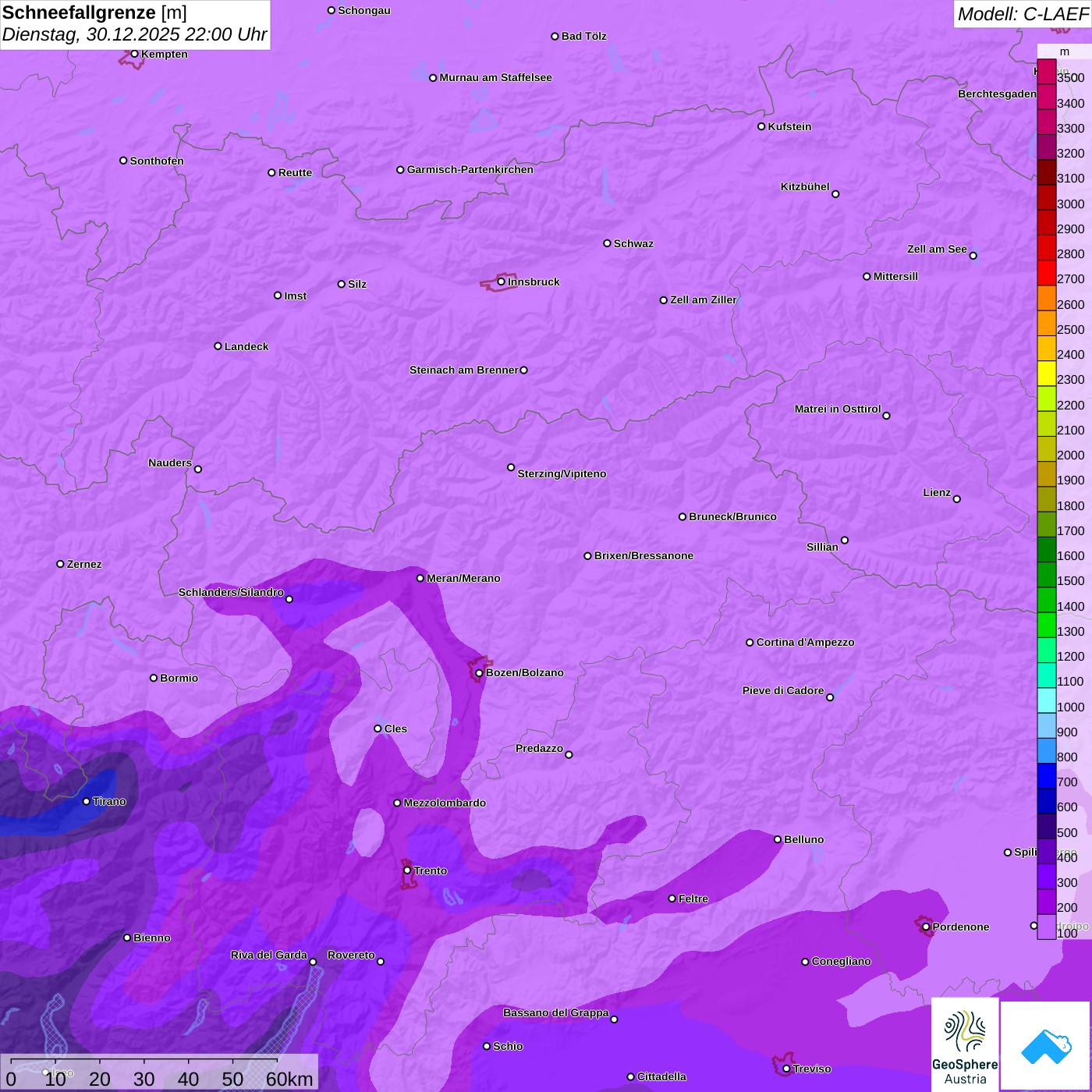Select the Zernez marker dot
The width and height of the screenshot is (1092, 1092).
pos(61,564)
